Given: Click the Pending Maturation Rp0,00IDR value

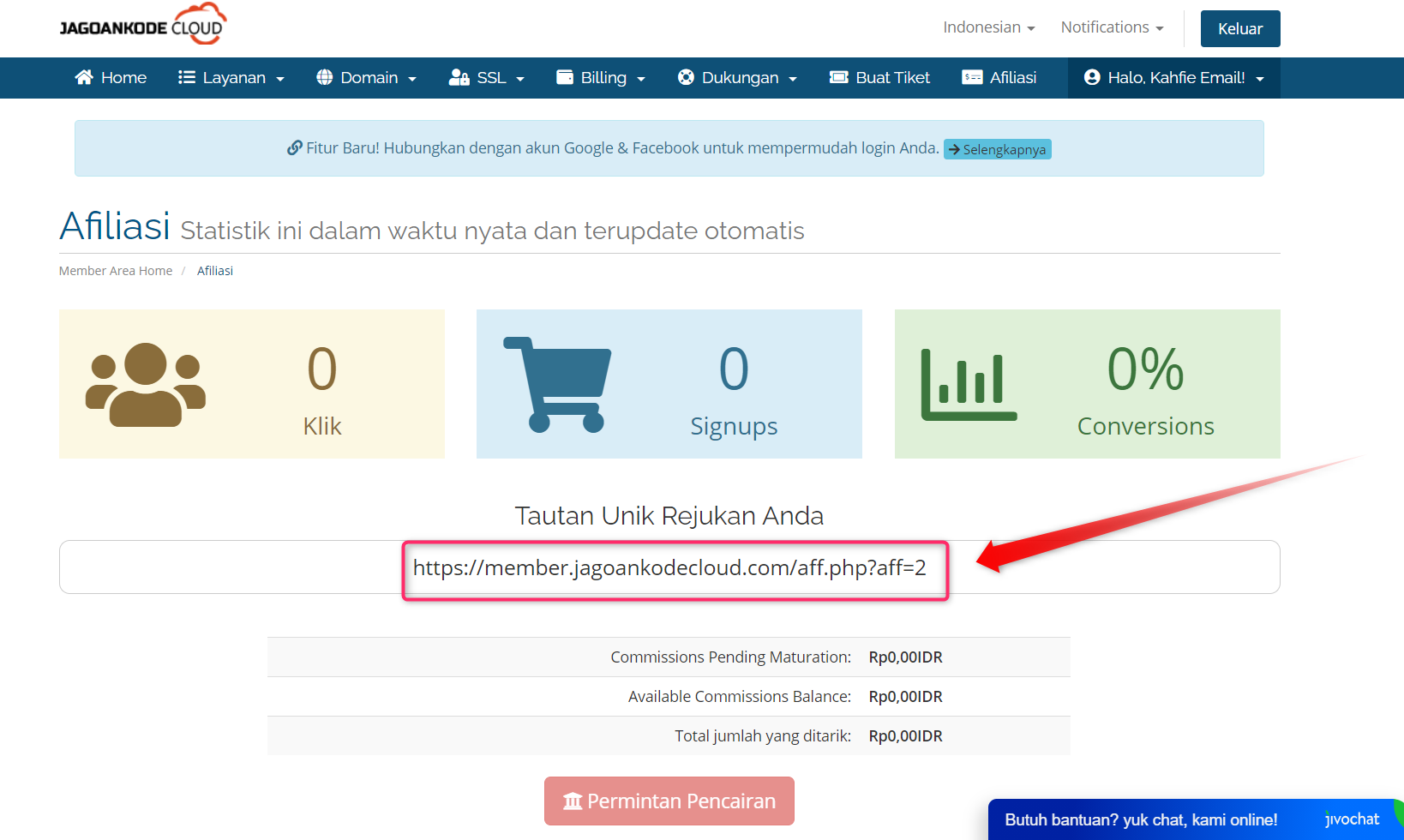Looking at the screenshot, I should tap(906, 657).
